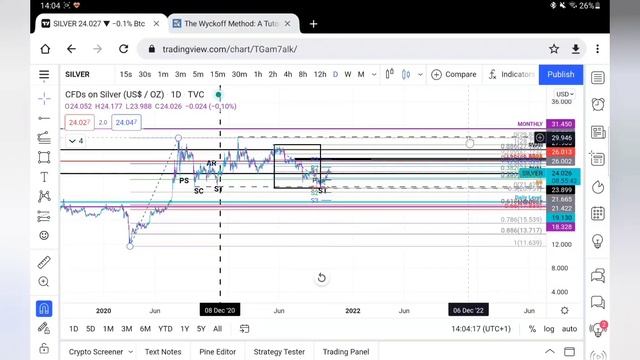Toggle percent scale mode

tap(532, 329)
